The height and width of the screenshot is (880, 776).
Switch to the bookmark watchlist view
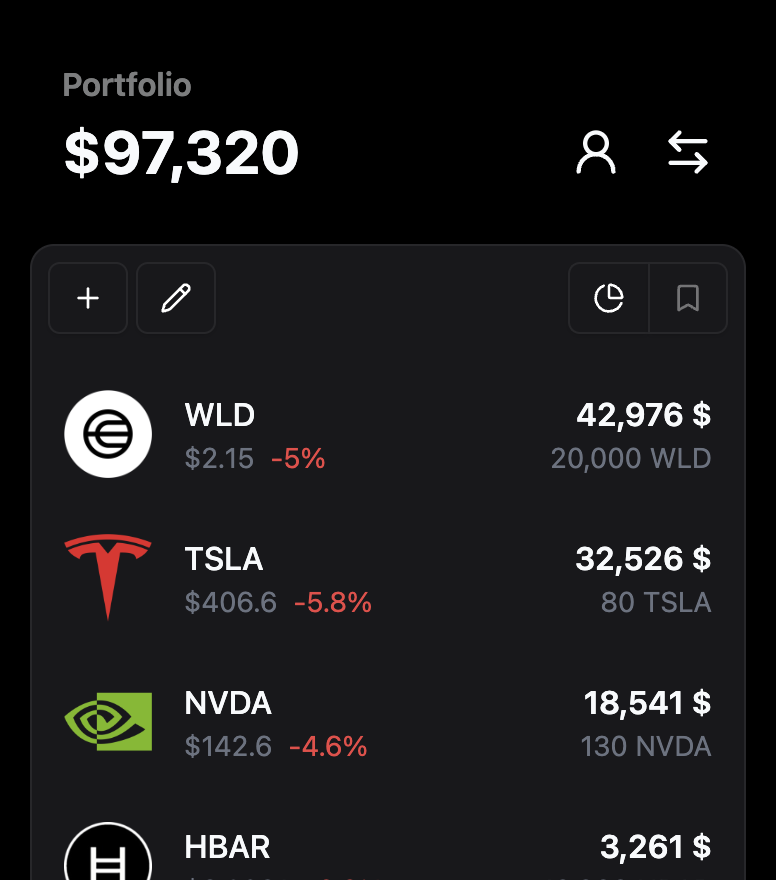click(x=688, y=298)
